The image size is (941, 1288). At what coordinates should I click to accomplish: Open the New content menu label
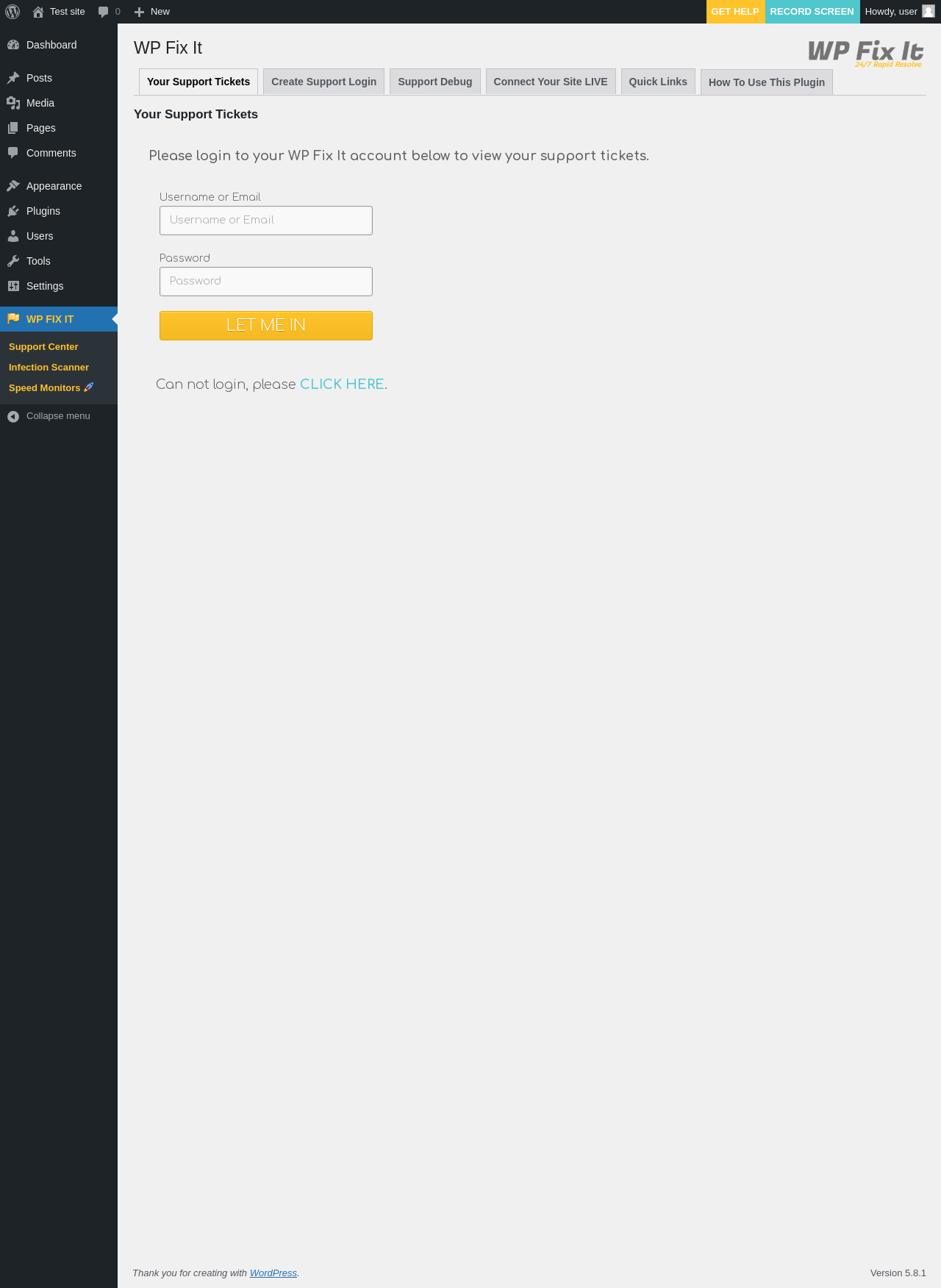pos(160,12)
